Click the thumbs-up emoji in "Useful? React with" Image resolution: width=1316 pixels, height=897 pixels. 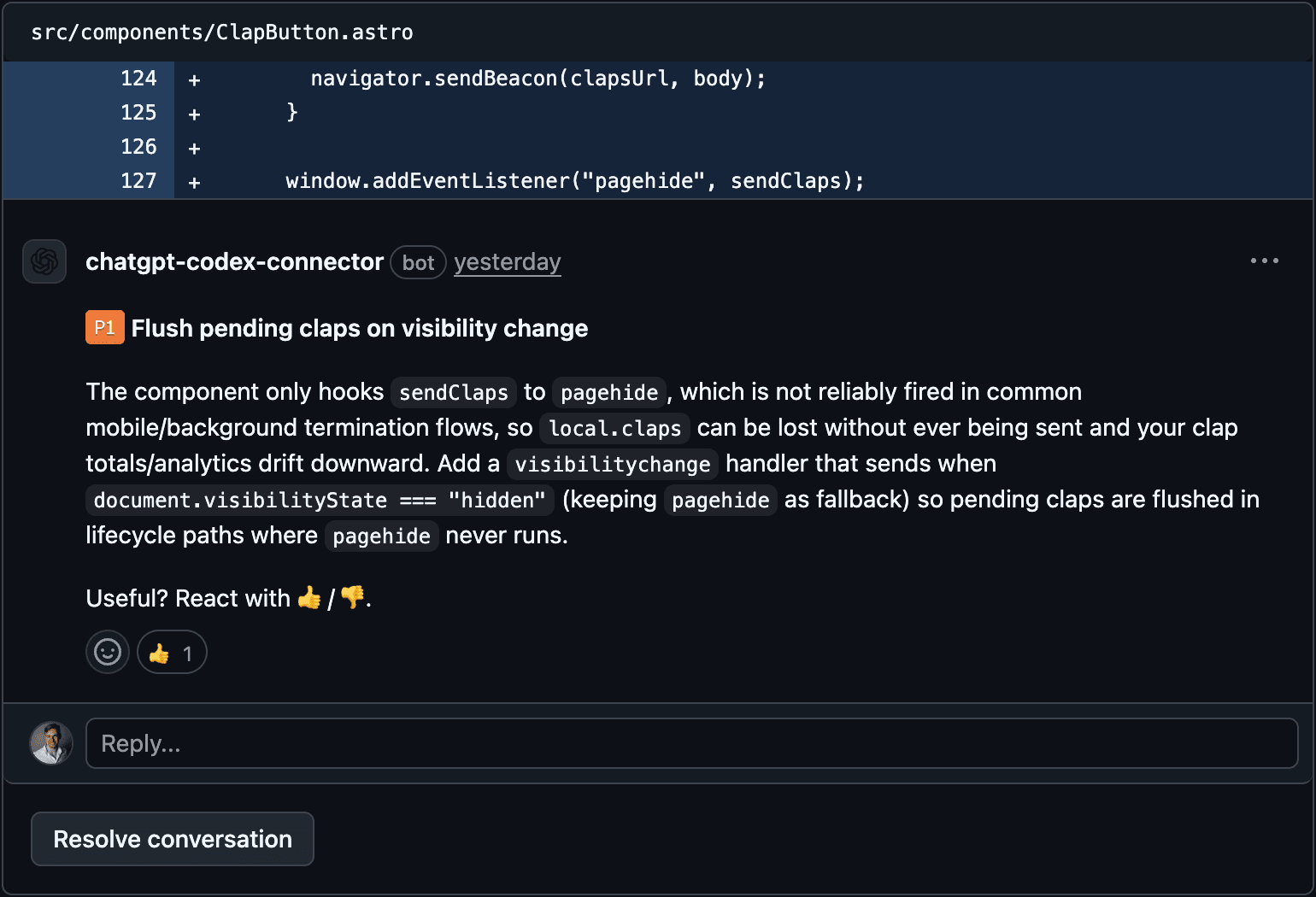click(x=309, y=598)
